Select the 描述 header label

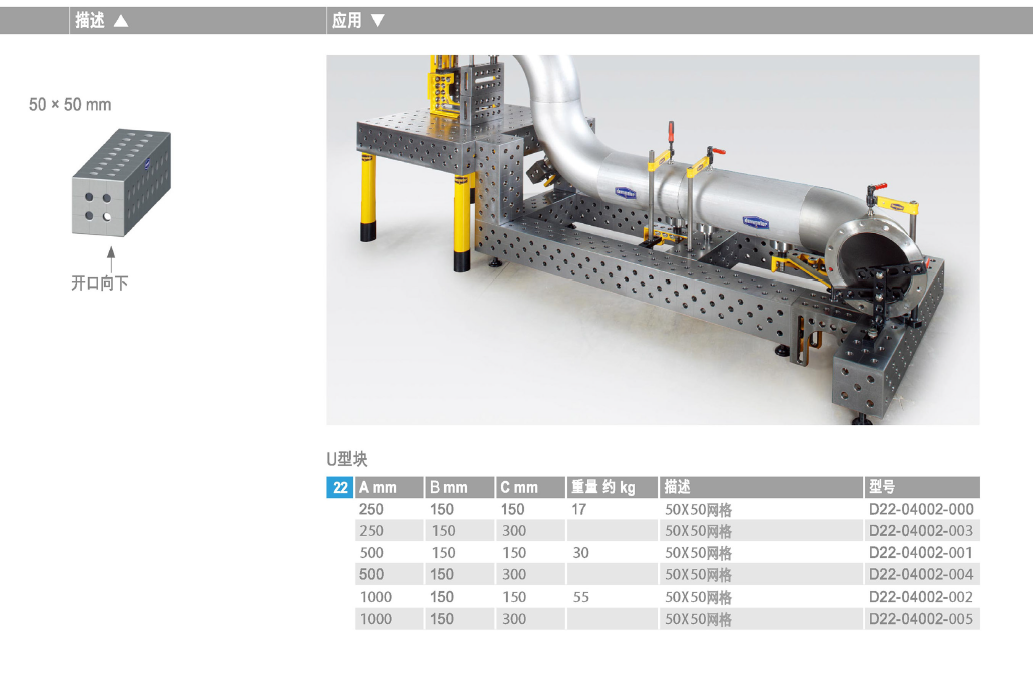coord(90,20)
